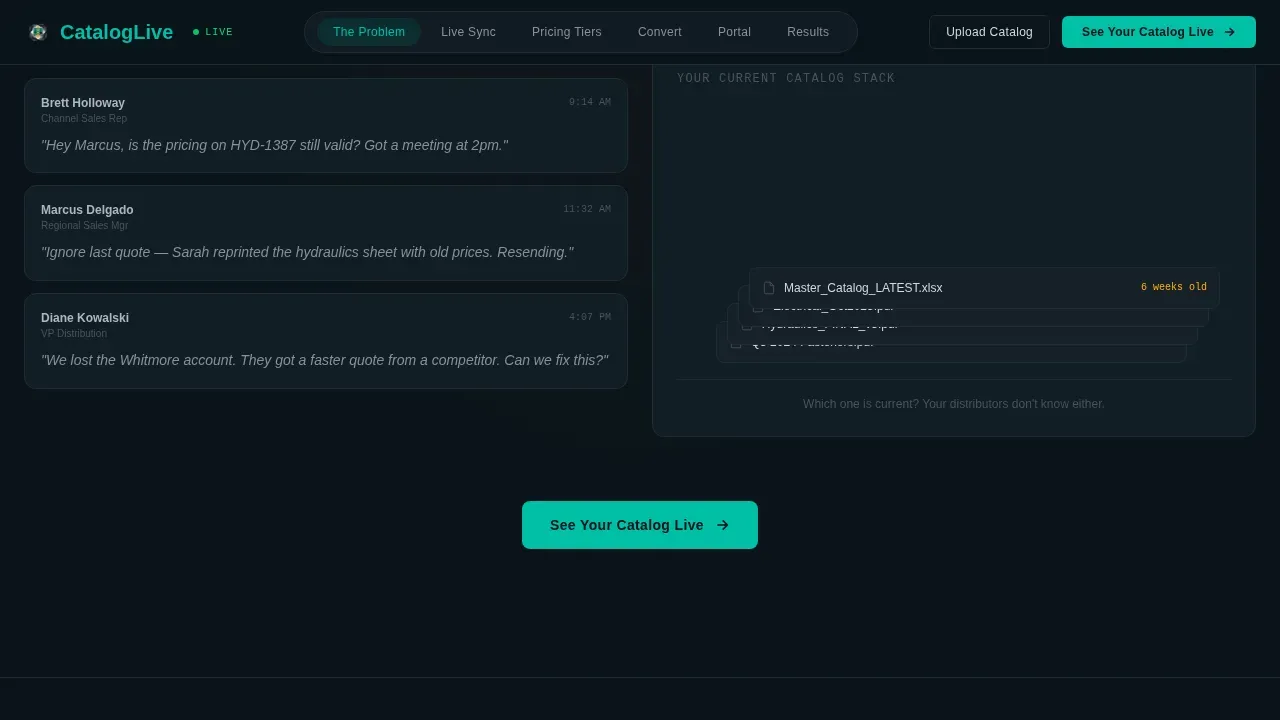This screenshot has width=1280, height=720.
Task: Click the quote about HYD-1387 pricing
Action: coord(274,145)
